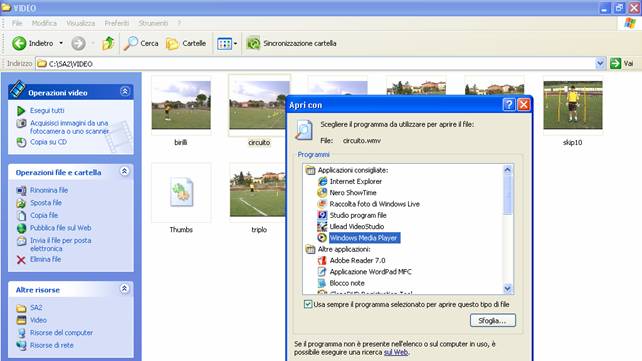Open the view mode dropdown
This screenshot has height=361, width=642.
(x=227, y=43)
